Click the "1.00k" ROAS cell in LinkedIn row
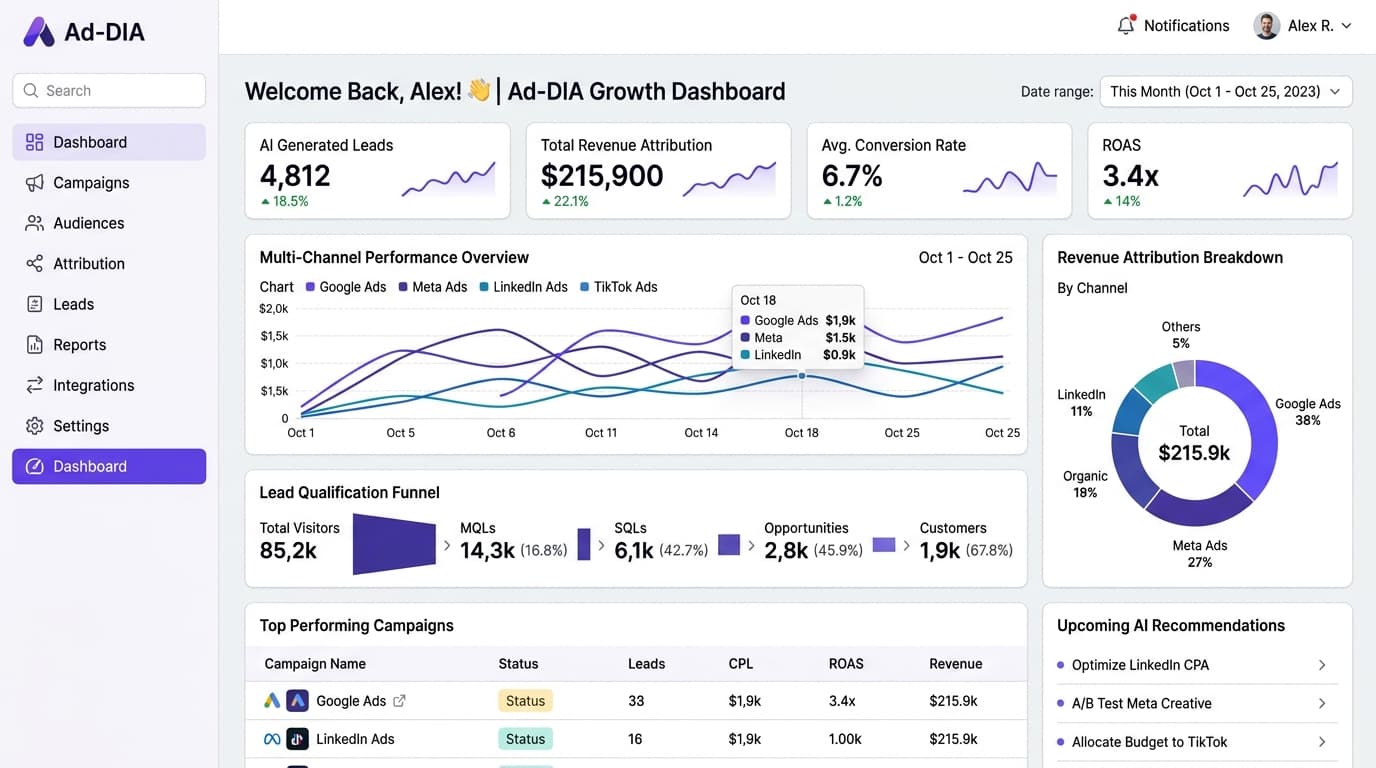 click(x=845, y=739)
